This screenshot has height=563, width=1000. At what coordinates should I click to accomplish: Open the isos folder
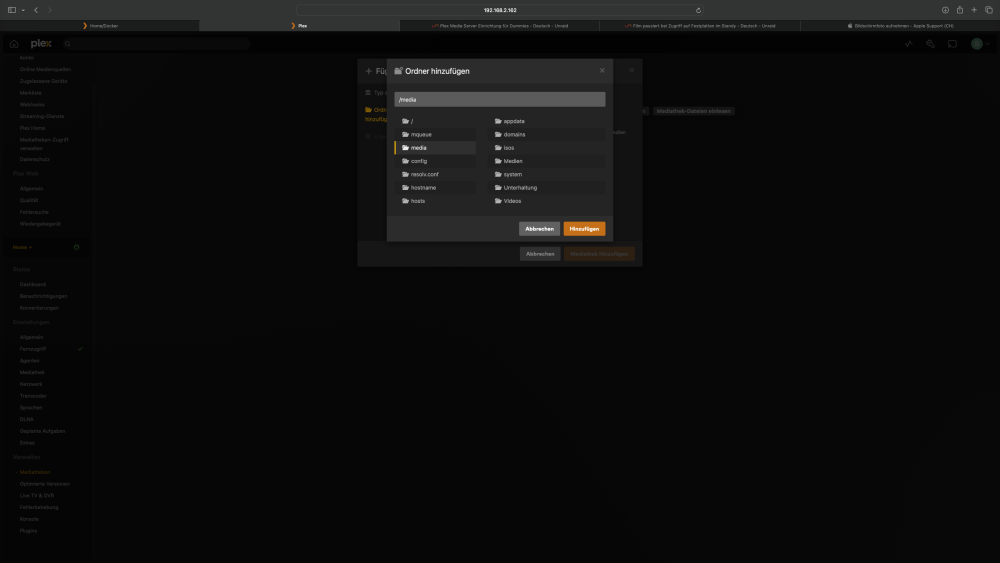(547, 148)
